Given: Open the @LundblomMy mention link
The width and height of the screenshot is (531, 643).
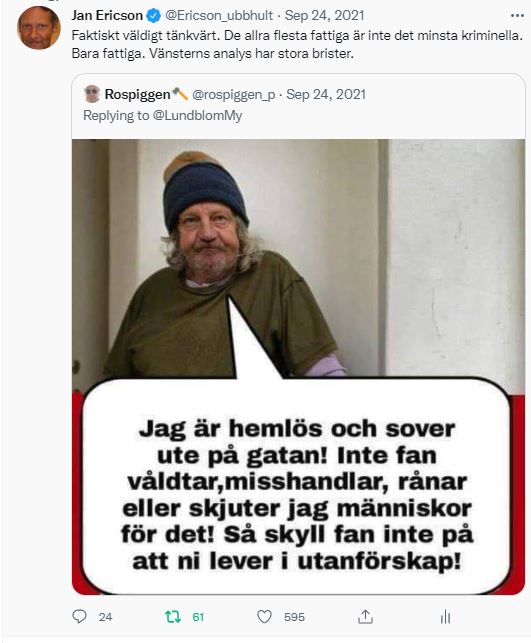Looking at the screenshot, I should (x=197, y=116).
